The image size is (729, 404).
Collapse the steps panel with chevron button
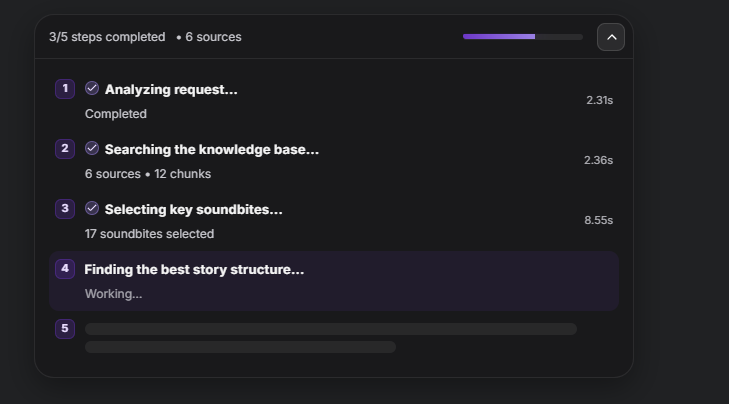click(611, 37)
